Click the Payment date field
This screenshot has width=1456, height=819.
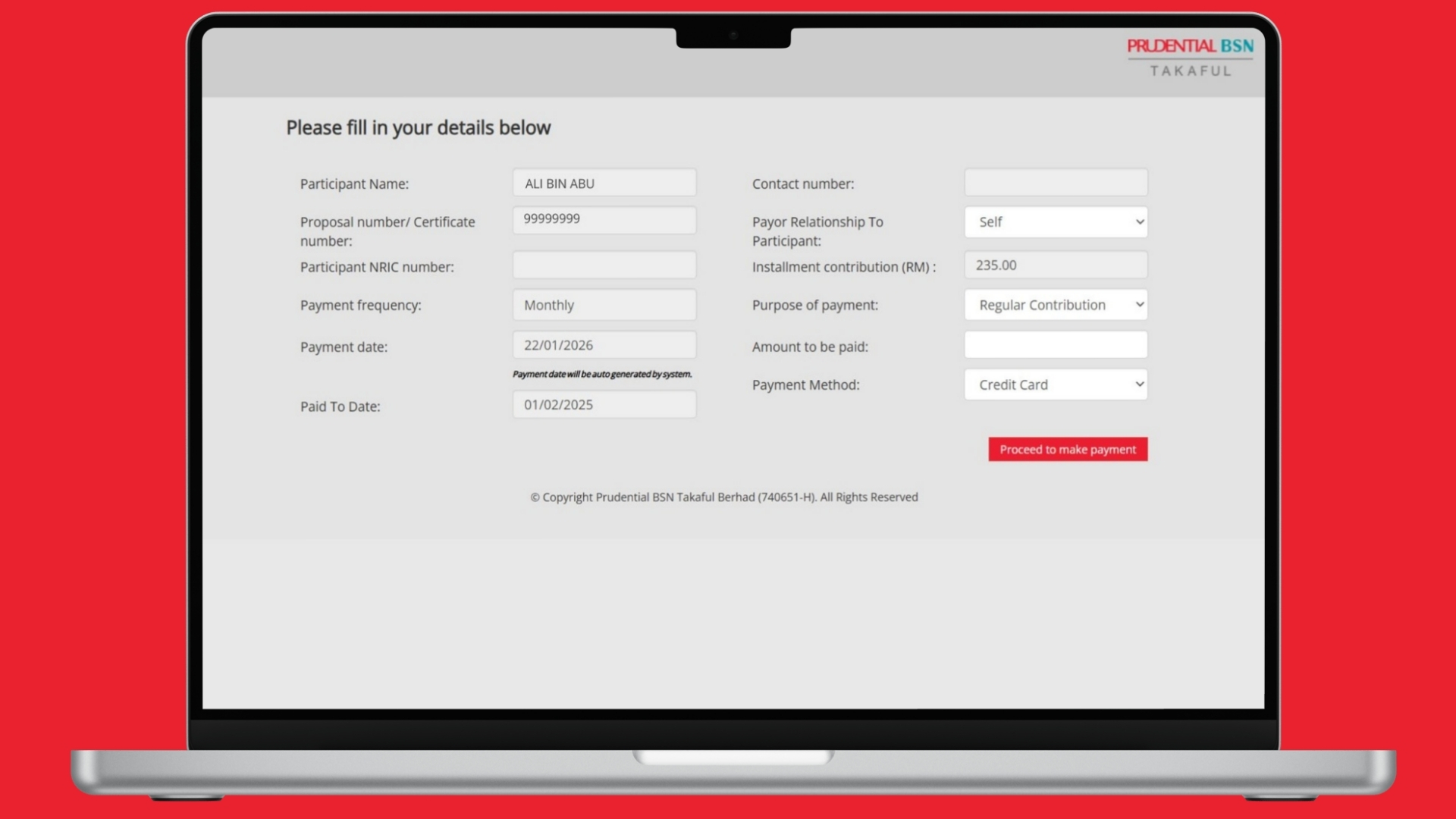coord(604,345)
